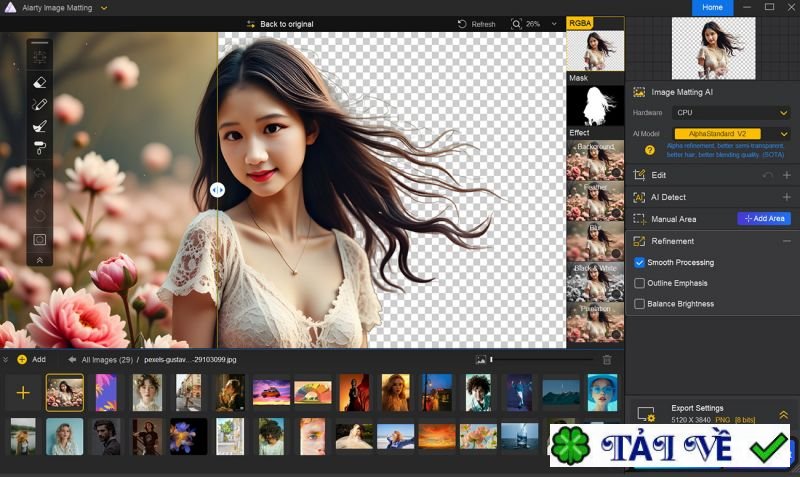This screenshot has width=800, height=477.
Task: Open the Hardware CPU dropdown
Action: [731, 113]
